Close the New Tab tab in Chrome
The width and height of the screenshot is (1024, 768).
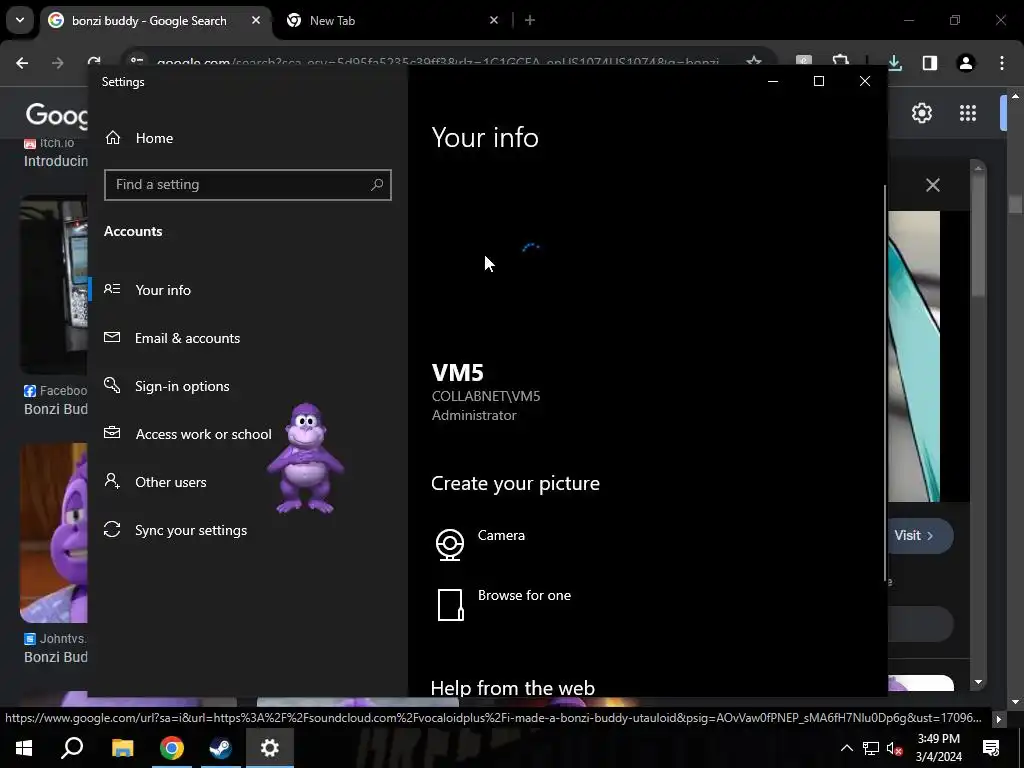click(x=494, y=20)
